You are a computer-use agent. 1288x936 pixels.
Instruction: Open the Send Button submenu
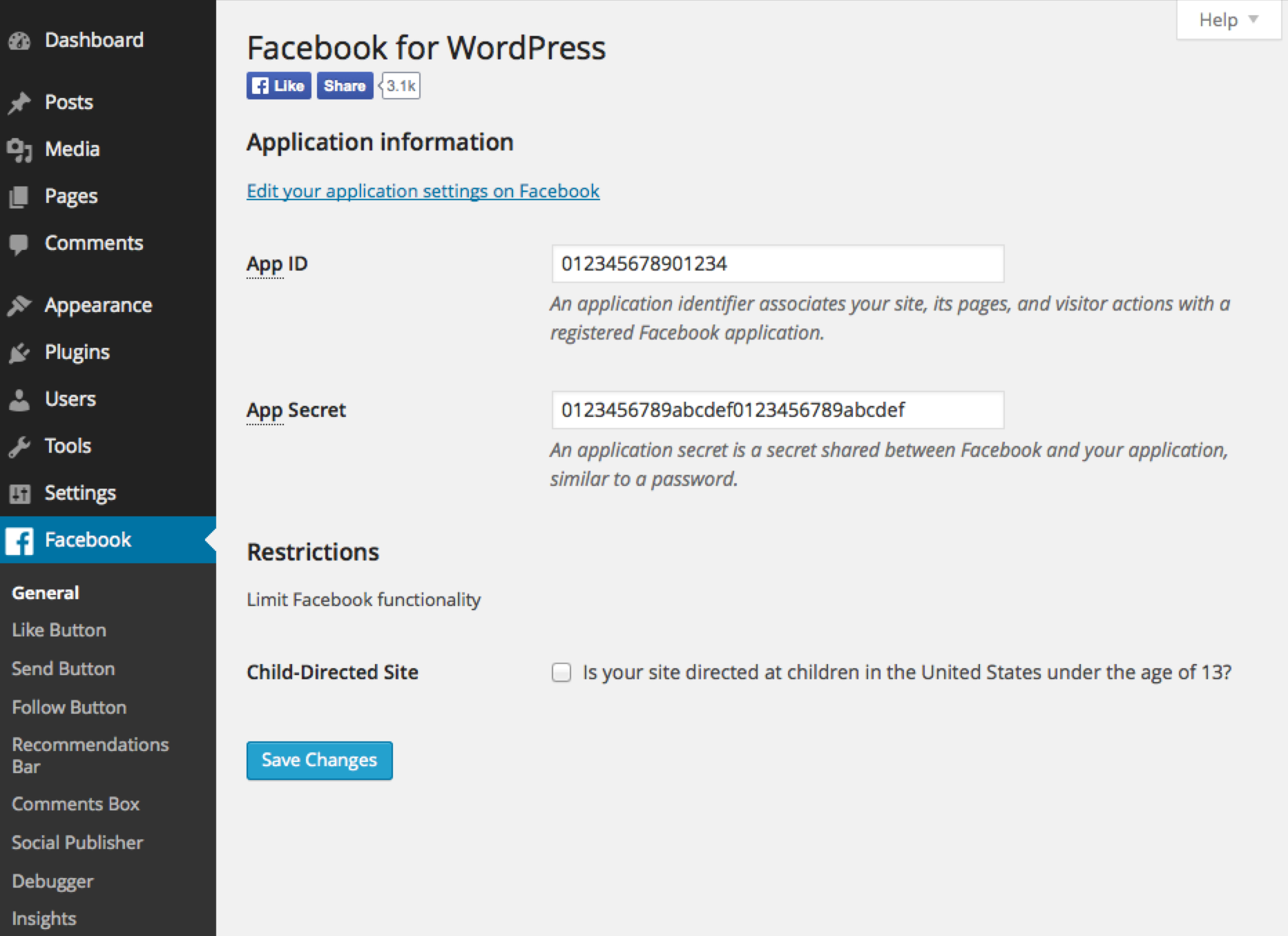[x=63, y=669]
